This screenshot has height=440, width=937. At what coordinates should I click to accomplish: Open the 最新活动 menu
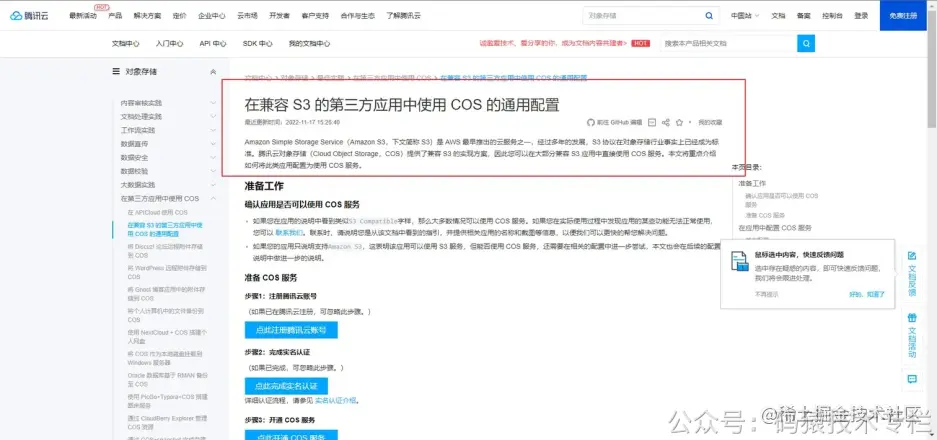[82, 16]
